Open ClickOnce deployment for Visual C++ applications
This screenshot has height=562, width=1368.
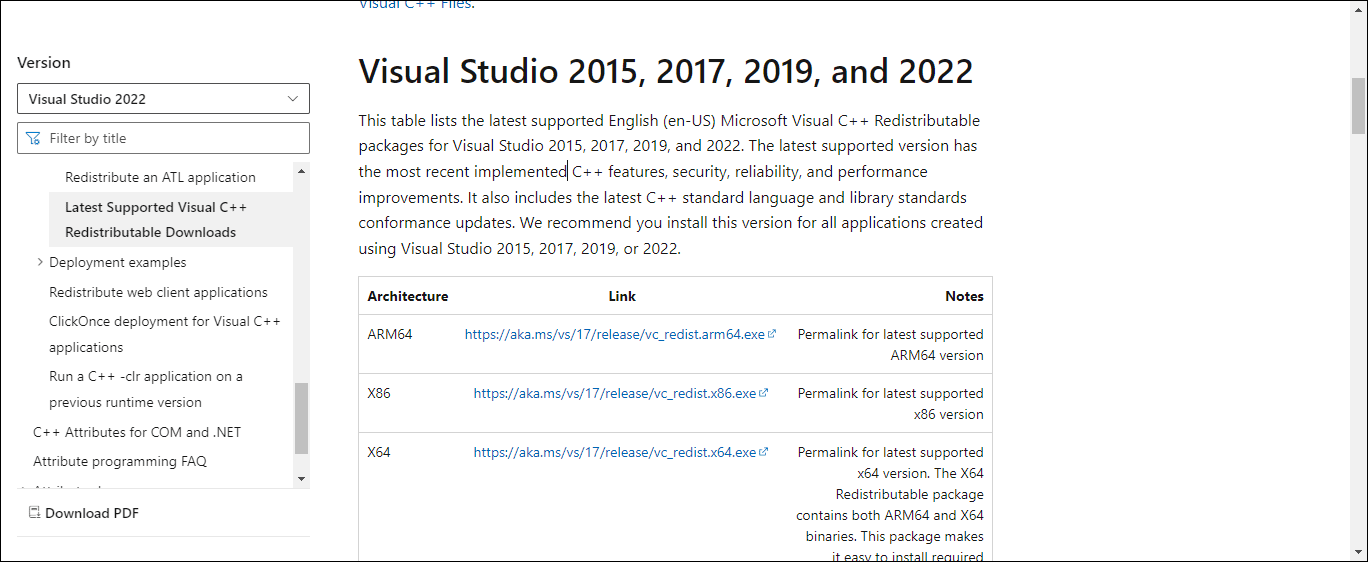(164, 334)
